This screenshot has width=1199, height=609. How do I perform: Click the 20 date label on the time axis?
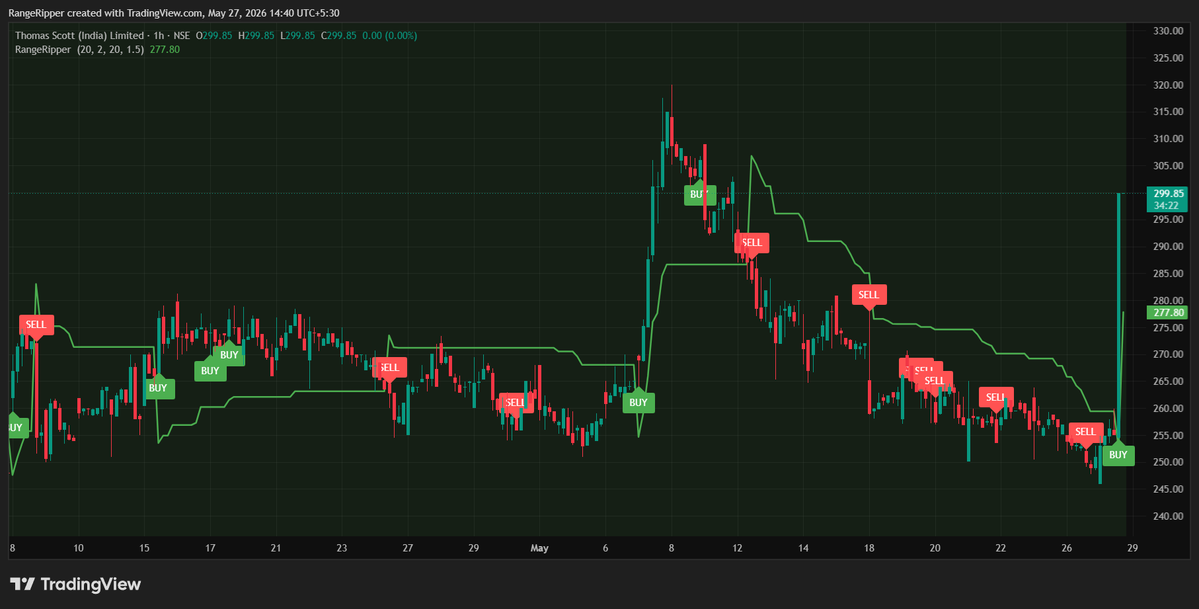pyautogui.click(x=934, y=548)
